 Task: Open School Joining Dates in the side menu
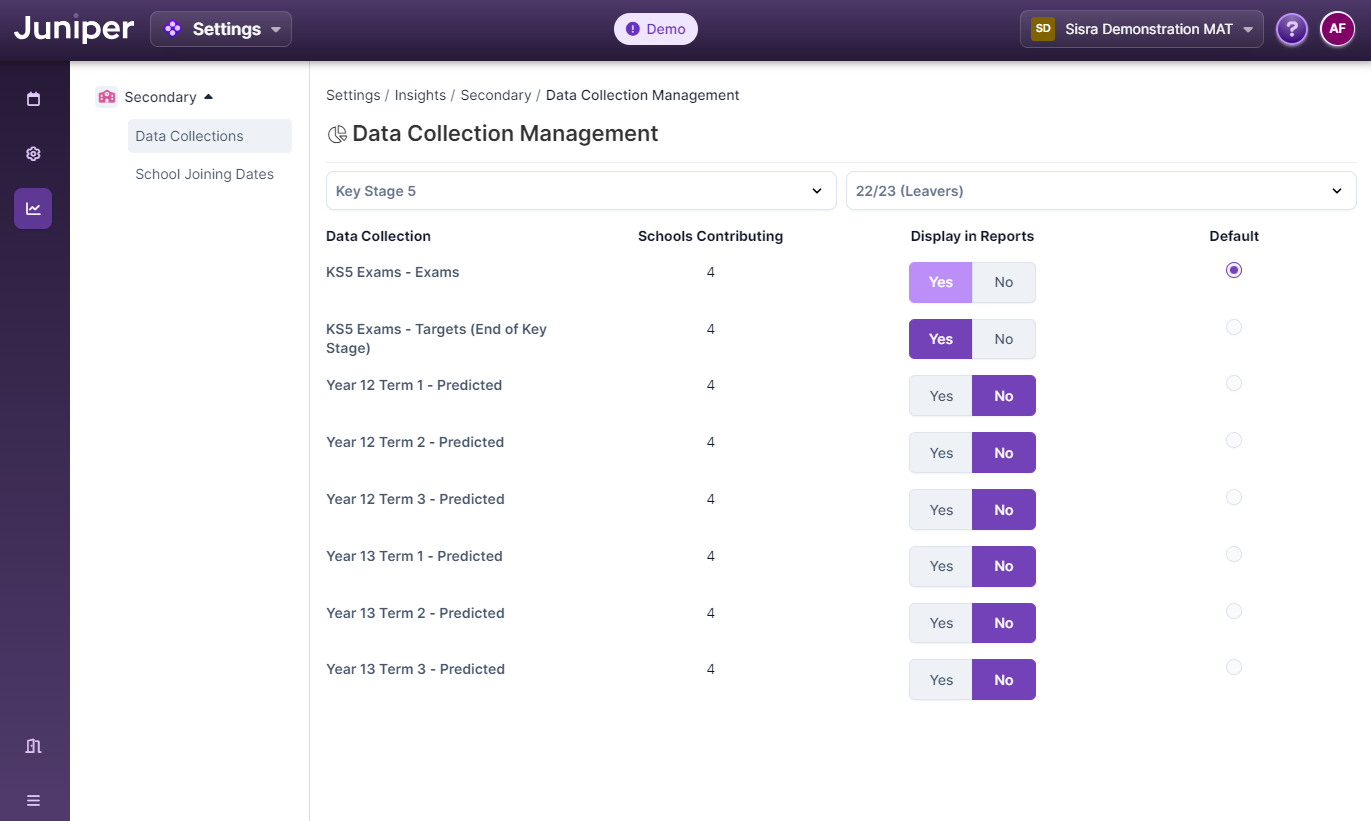(x=204, y=174)
